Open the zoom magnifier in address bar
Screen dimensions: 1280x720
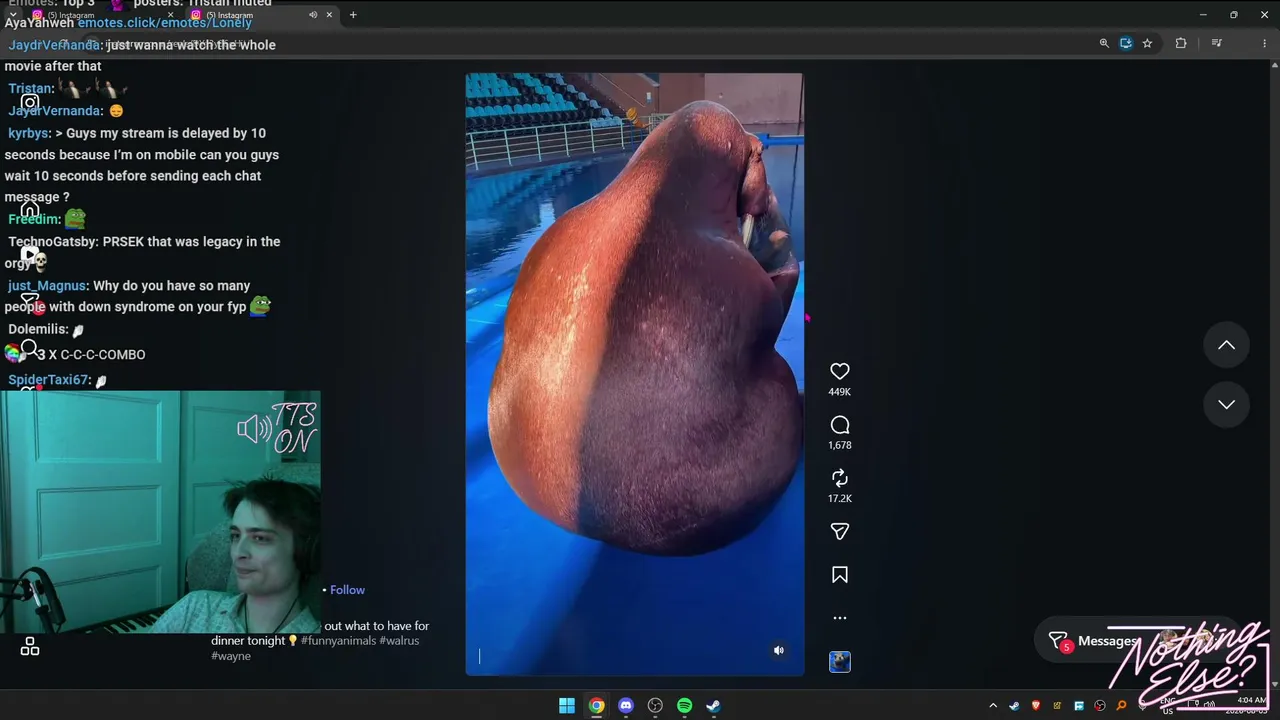click(x=1104, y=43)
